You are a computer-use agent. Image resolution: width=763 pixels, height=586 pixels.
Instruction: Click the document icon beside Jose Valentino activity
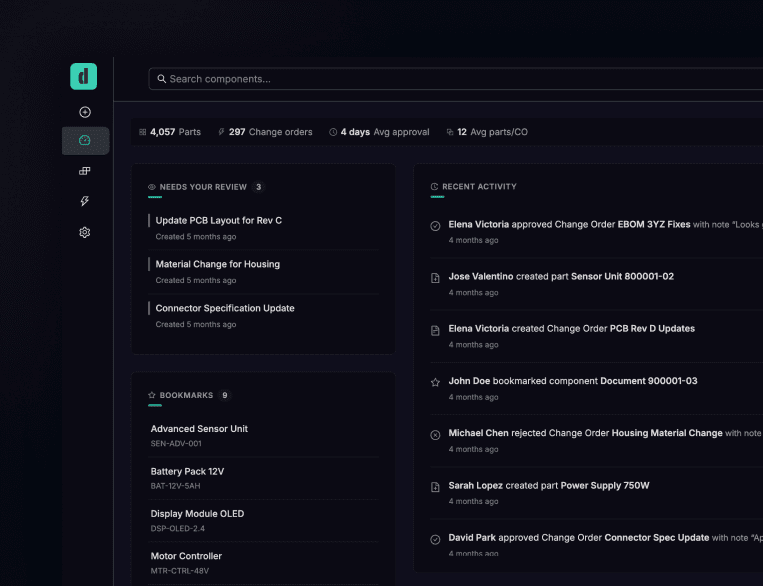coord(435,278)
